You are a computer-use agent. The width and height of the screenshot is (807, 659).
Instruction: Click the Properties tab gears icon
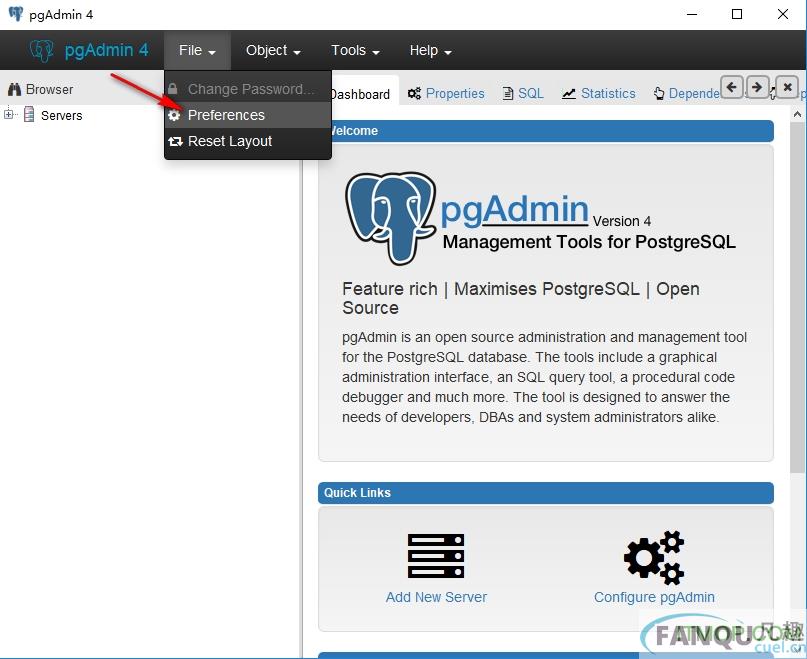point(414,93)
